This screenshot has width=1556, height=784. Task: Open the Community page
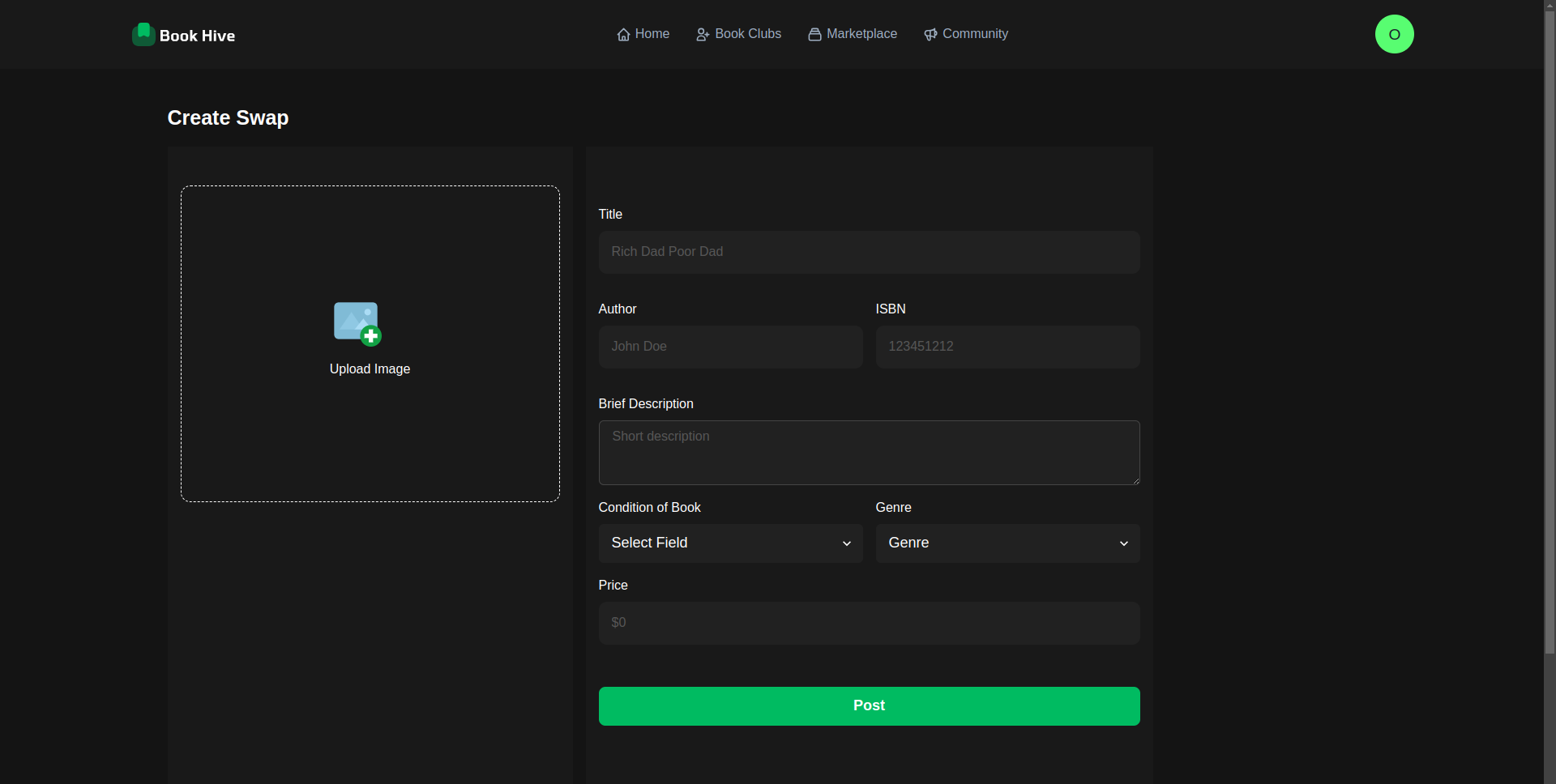pos(966,34)
